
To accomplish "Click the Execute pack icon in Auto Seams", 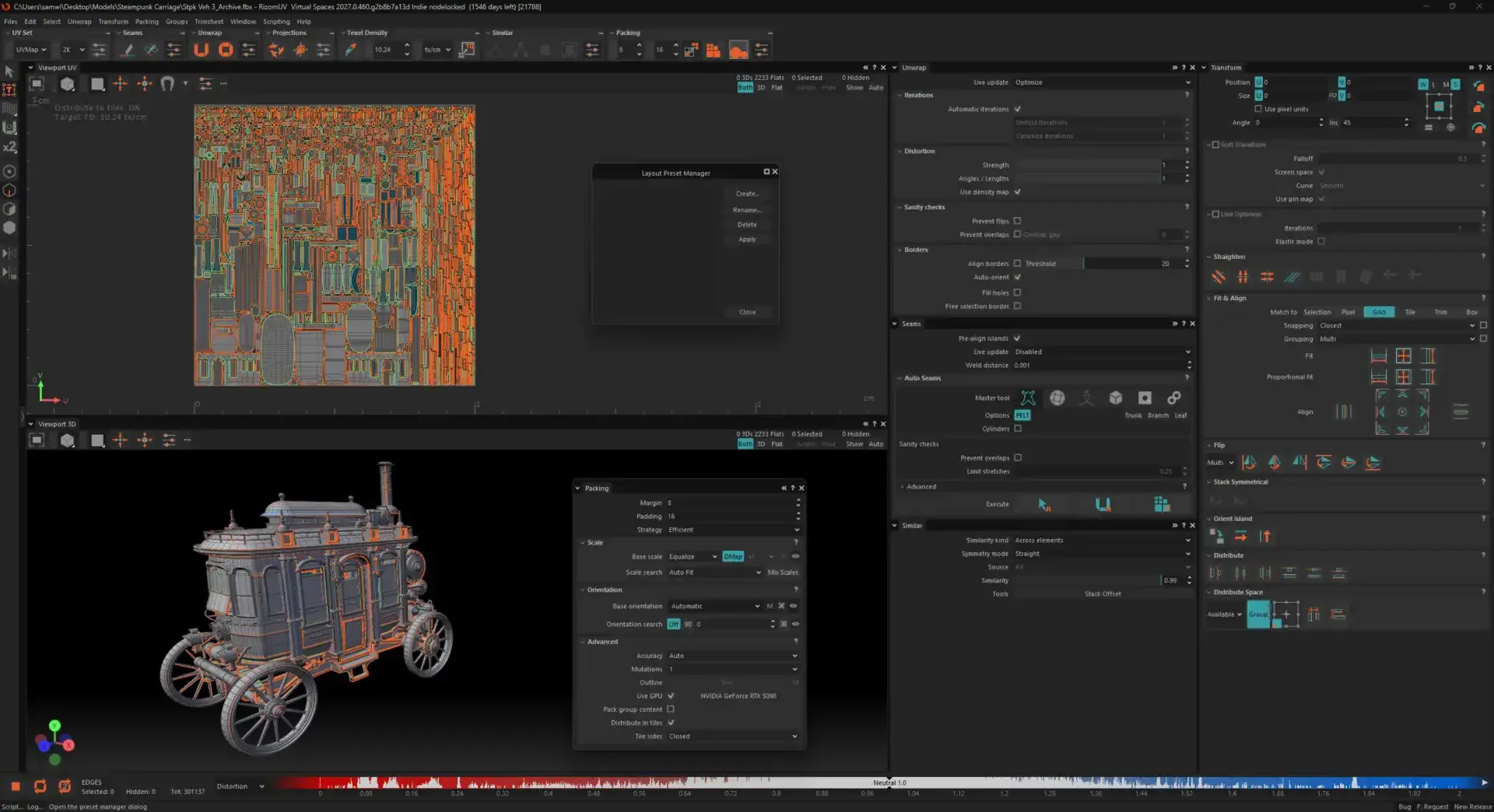I will (1162, 504).
